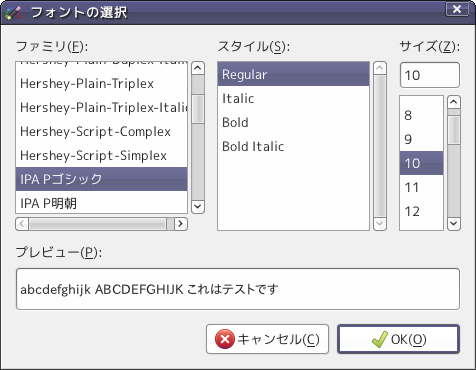
Task: Select the Bold Italic style
Action: point(293,146)
